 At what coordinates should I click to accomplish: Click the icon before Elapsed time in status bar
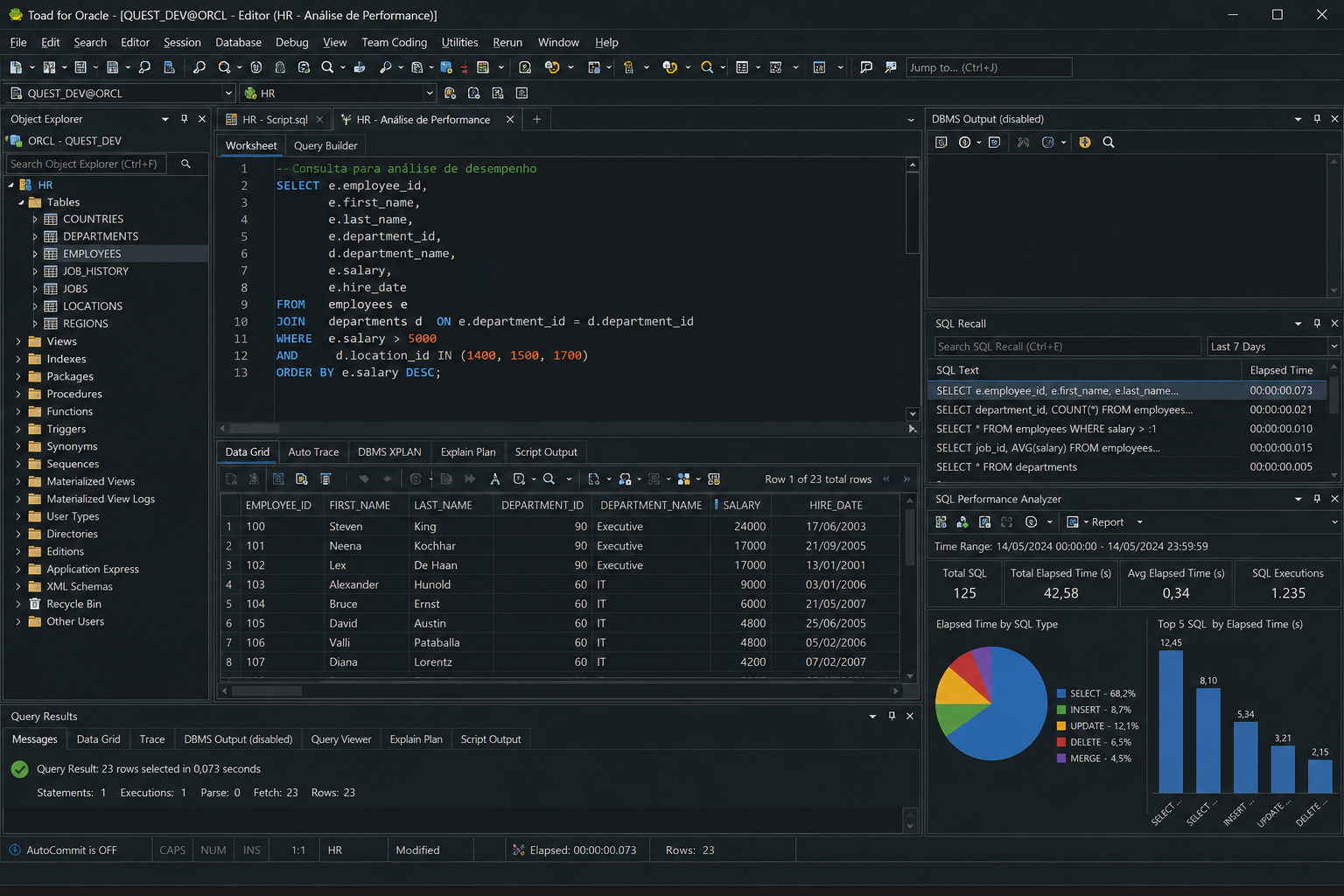coord(519,850)
